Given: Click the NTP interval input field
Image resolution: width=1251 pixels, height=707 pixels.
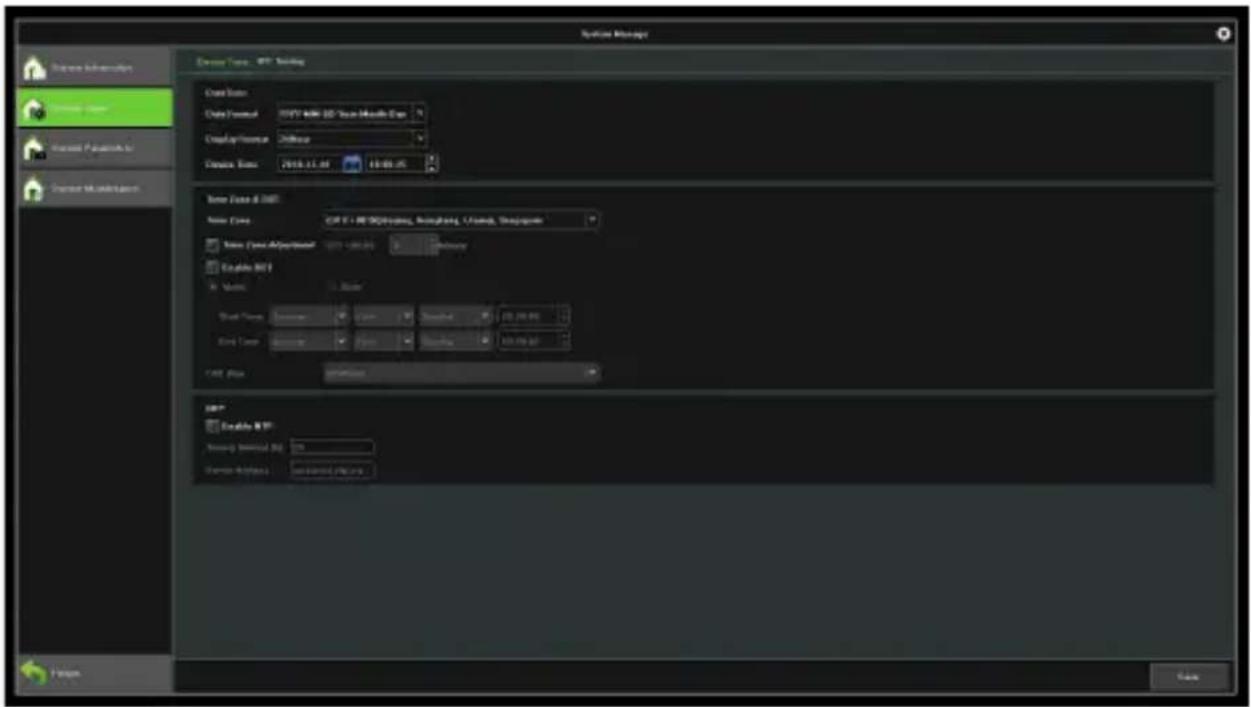Looking at the screenshot, I should click(x=332, y=448).
